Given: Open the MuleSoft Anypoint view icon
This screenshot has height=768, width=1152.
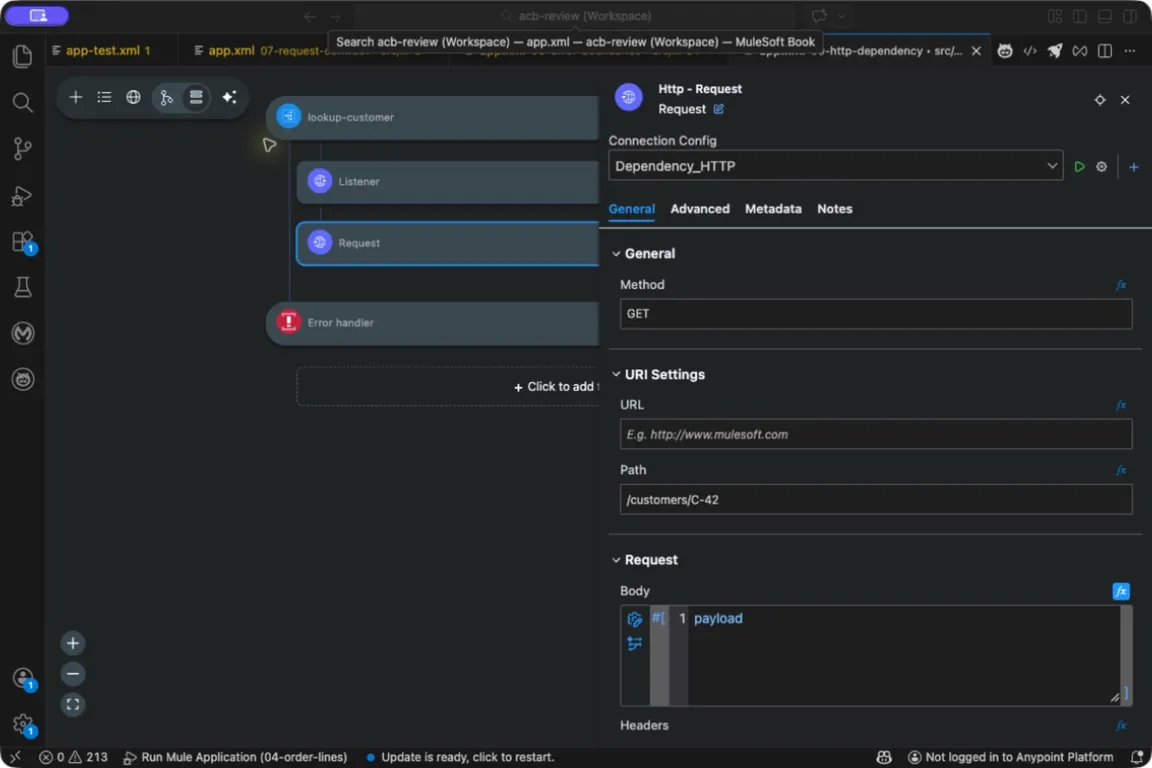Looking at the screenshot, I should 23,334.
